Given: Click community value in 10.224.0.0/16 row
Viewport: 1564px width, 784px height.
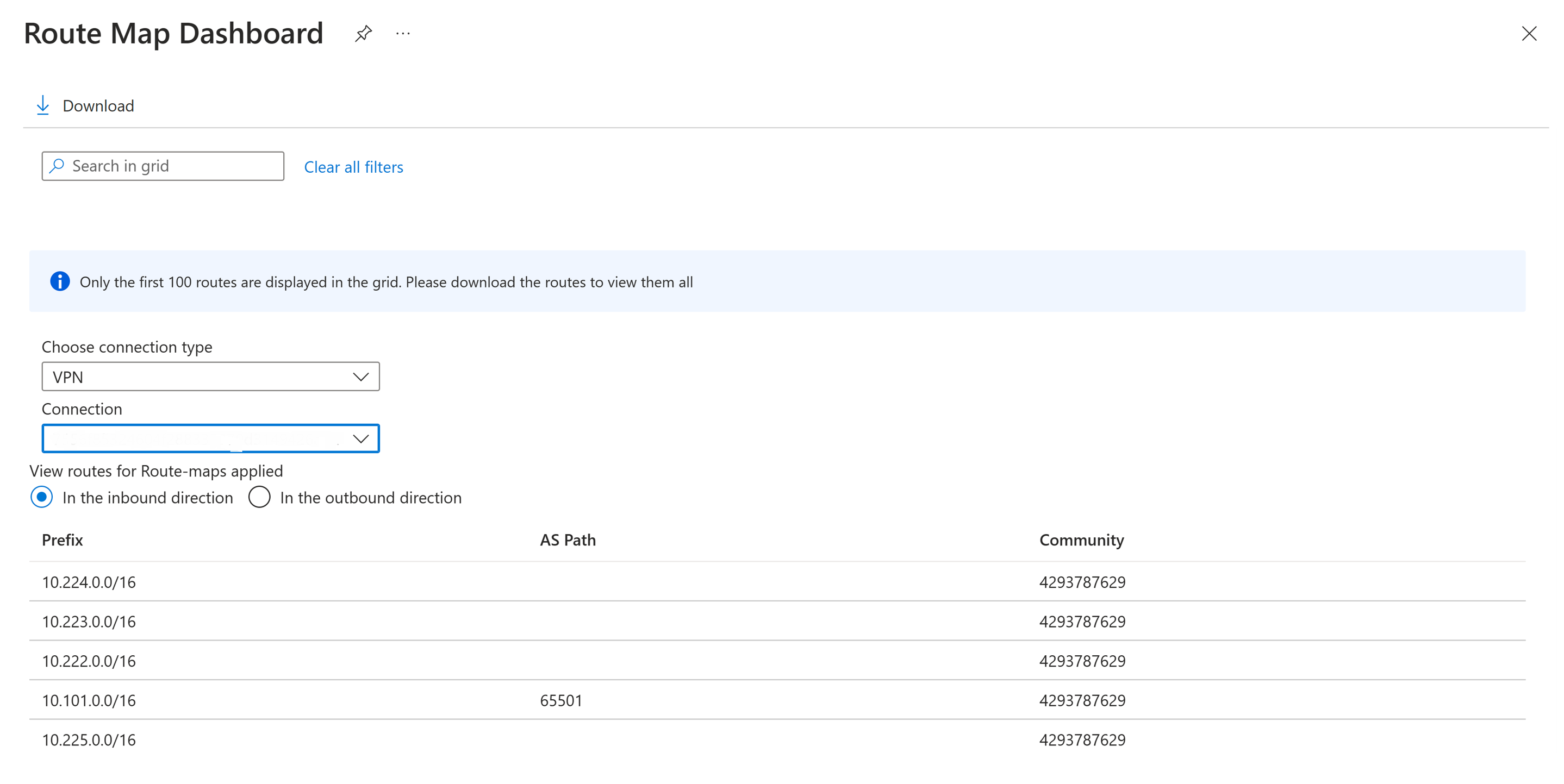Looking at the screenshot, I should tap(1082, 582).
